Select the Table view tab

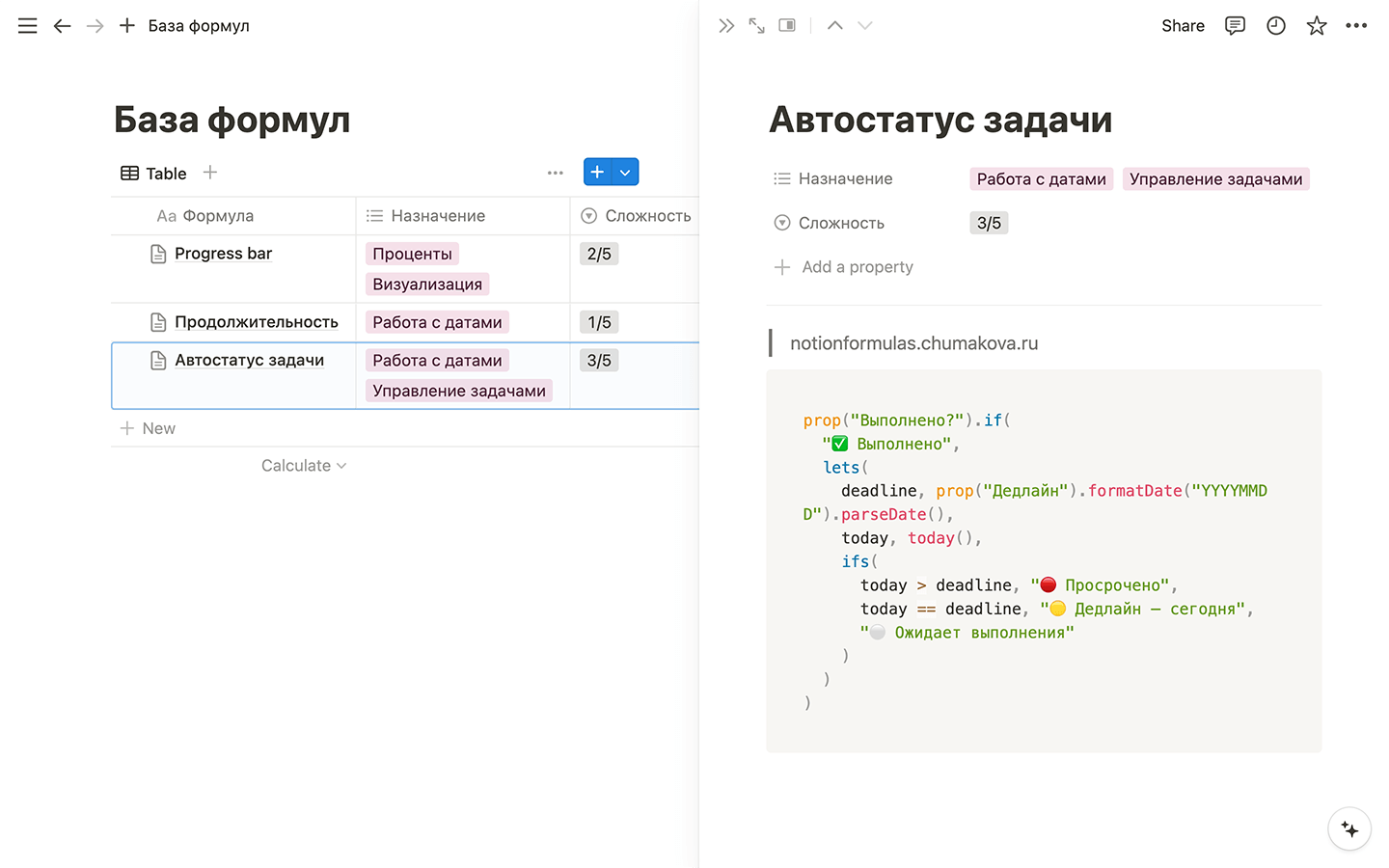(x=153, y=174)
